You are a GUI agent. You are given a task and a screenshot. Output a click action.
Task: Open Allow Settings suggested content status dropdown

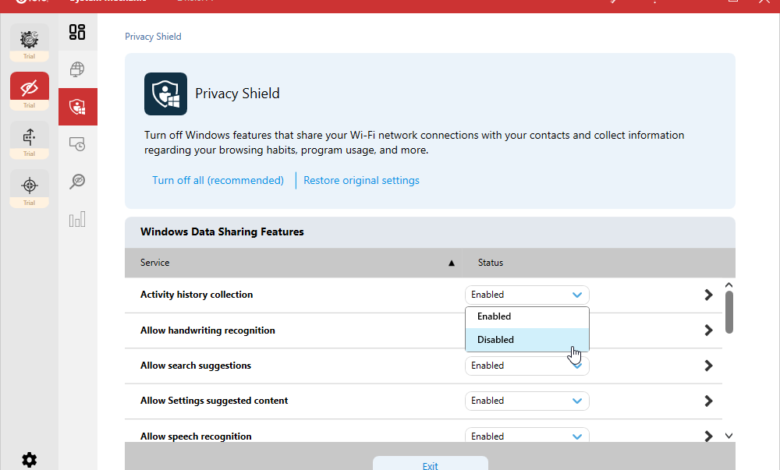click(x=527, y=401)
